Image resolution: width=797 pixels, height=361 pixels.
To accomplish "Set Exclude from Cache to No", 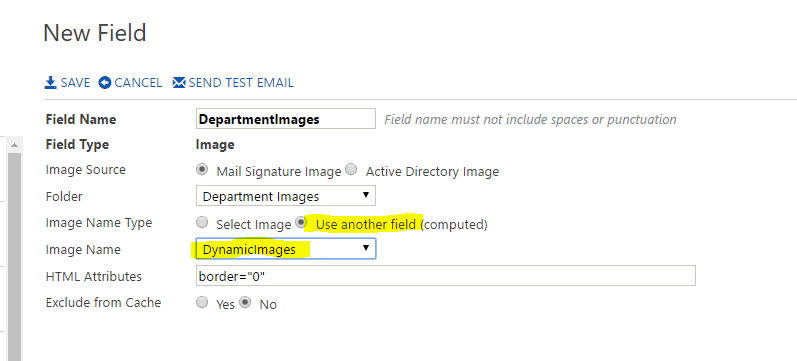I will (246, 303).
